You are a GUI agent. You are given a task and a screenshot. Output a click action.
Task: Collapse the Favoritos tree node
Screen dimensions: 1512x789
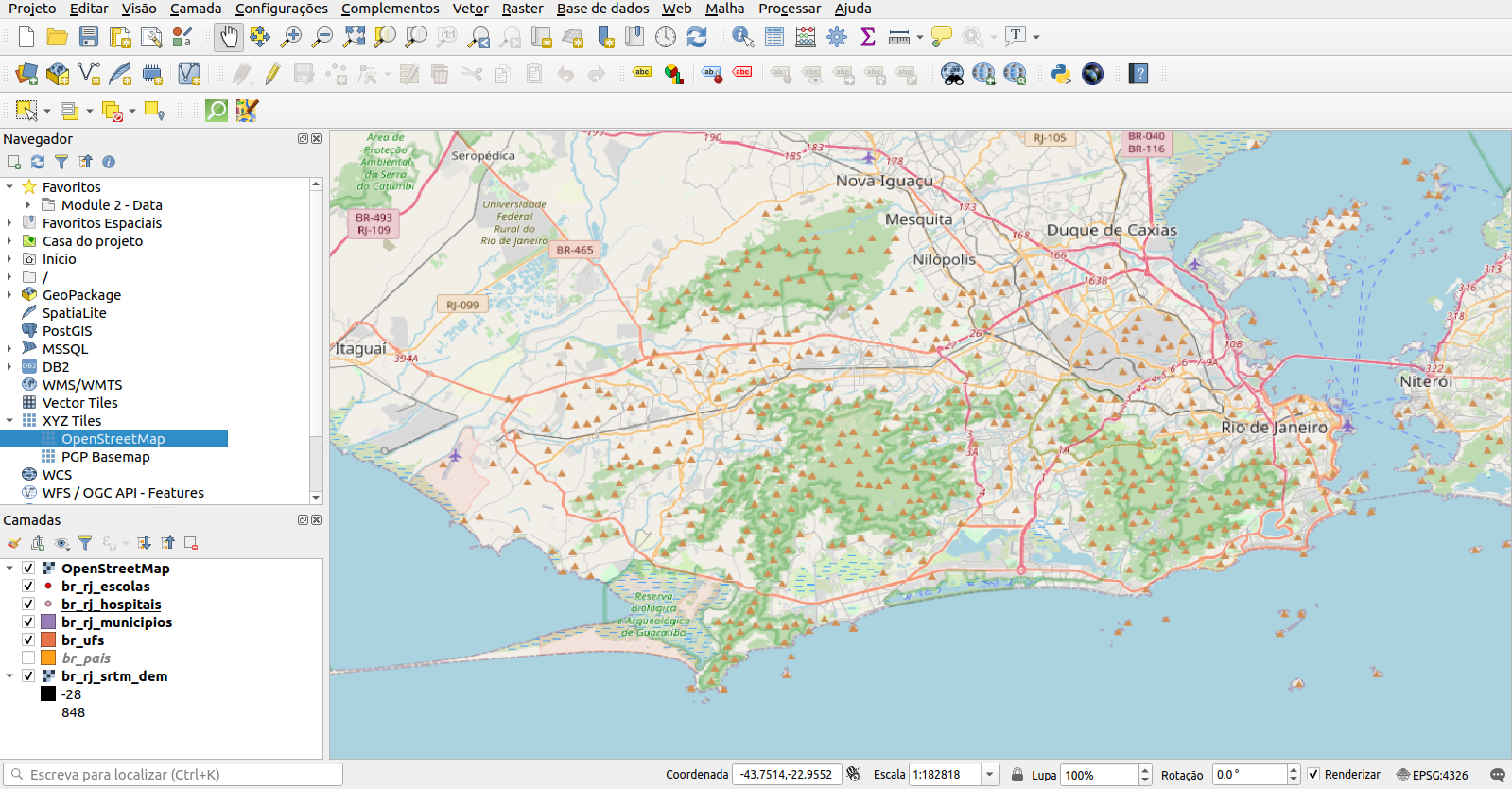tap(9, 187)
